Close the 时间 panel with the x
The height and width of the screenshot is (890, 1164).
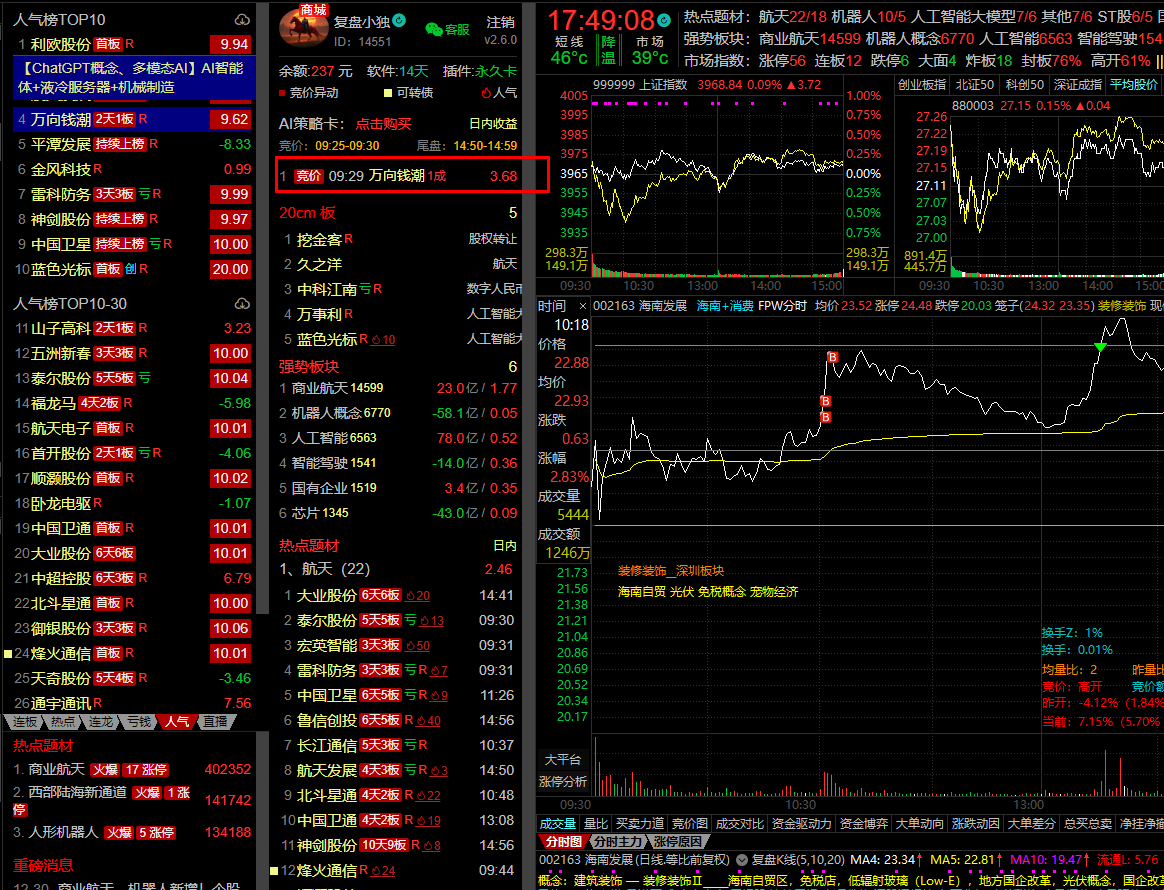coord(581,305)
